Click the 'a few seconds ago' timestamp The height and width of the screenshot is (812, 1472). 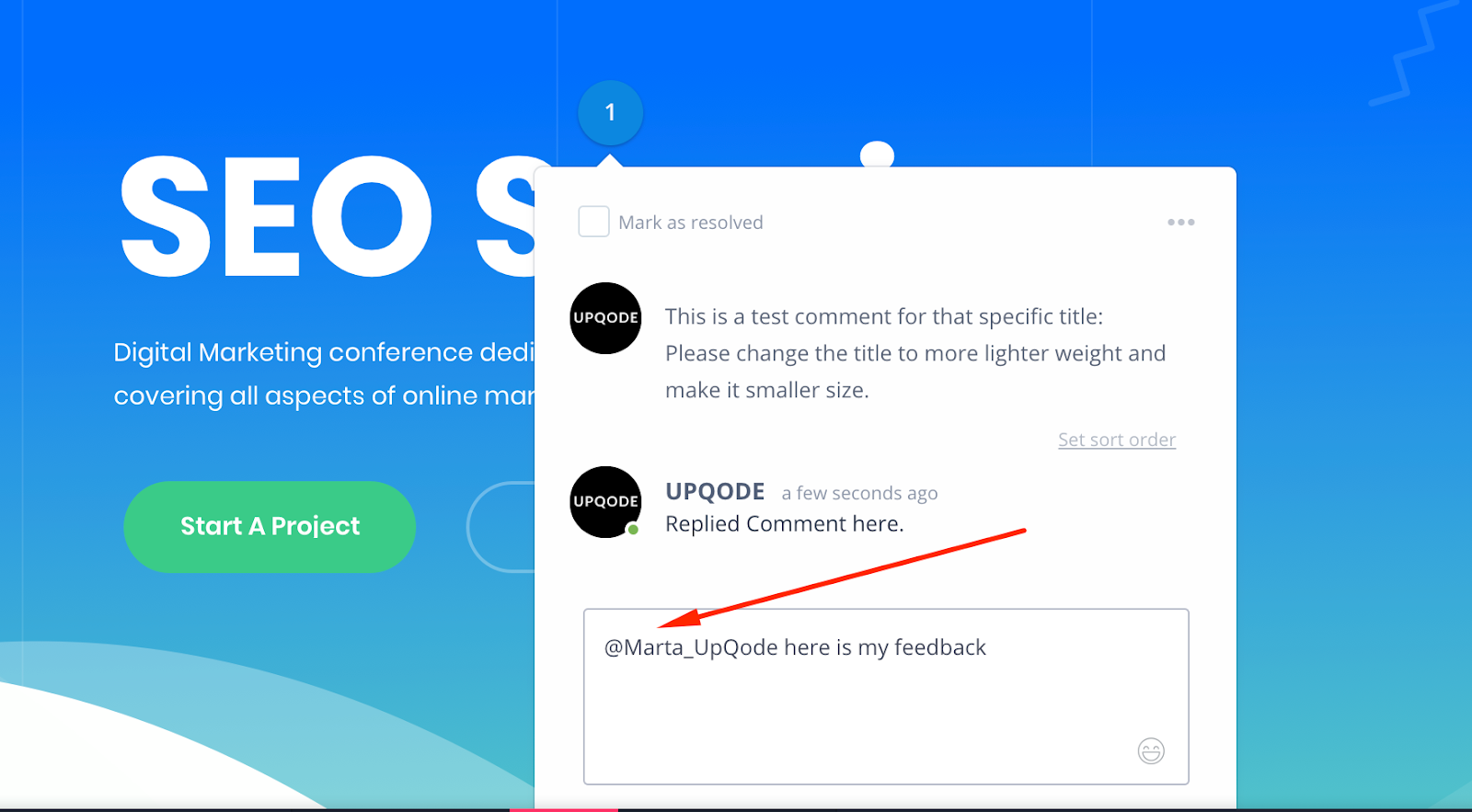point(859,493)
